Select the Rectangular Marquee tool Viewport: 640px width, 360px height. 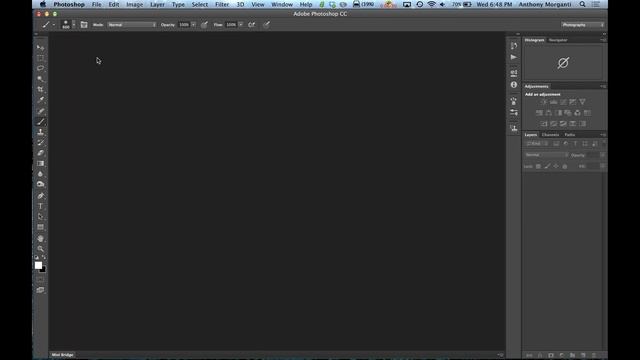40,58
